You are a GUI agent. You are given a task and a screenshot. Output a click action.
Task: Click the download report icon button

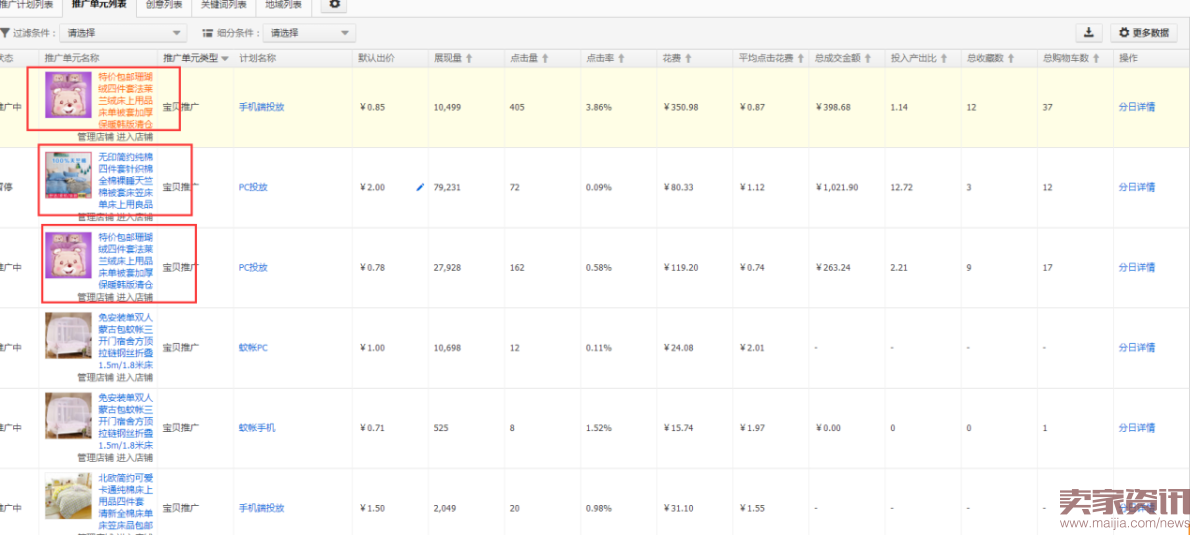pos(1089,33)
